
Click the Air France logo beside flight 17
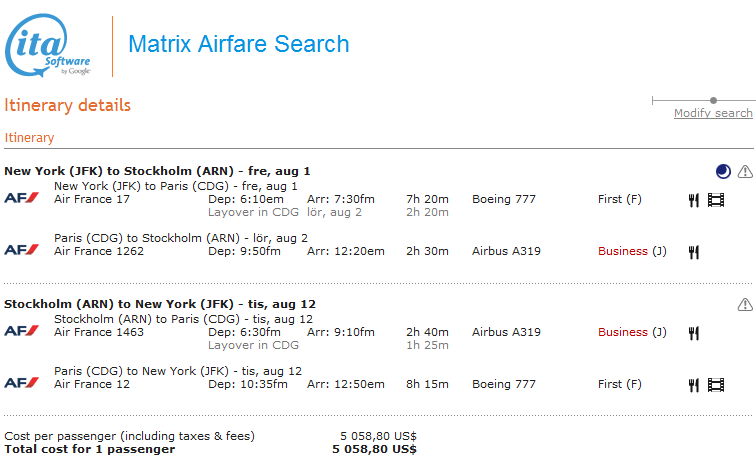coord(22,198)
